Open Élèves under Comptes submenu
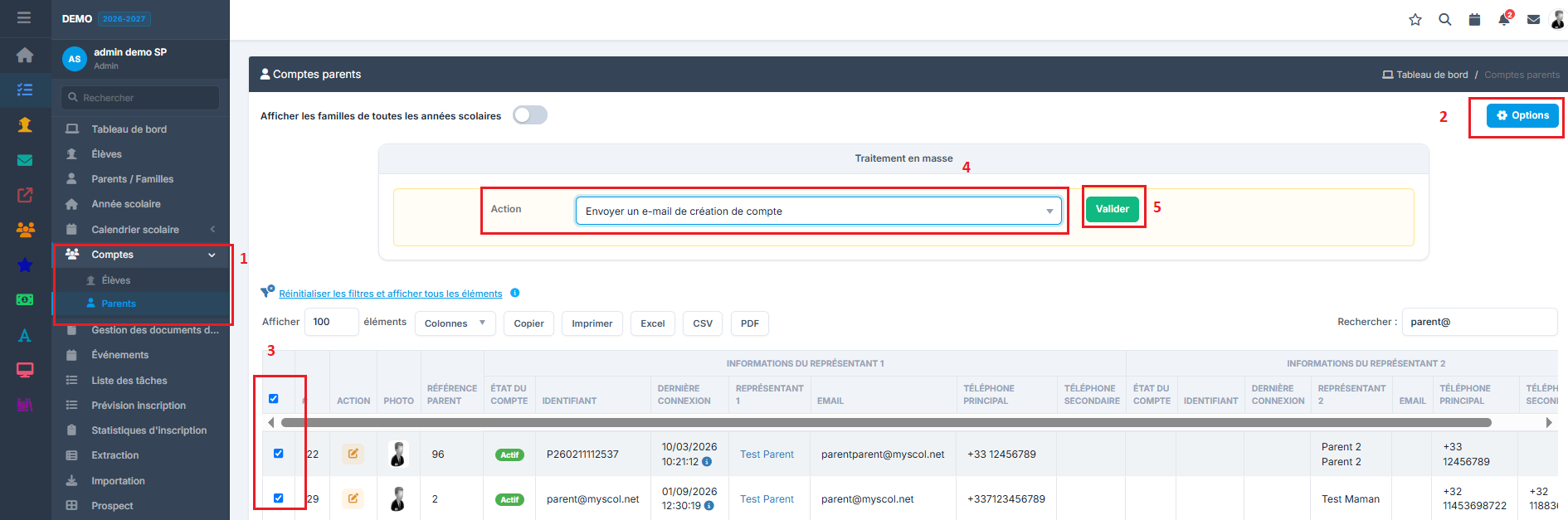 [116, 280]
